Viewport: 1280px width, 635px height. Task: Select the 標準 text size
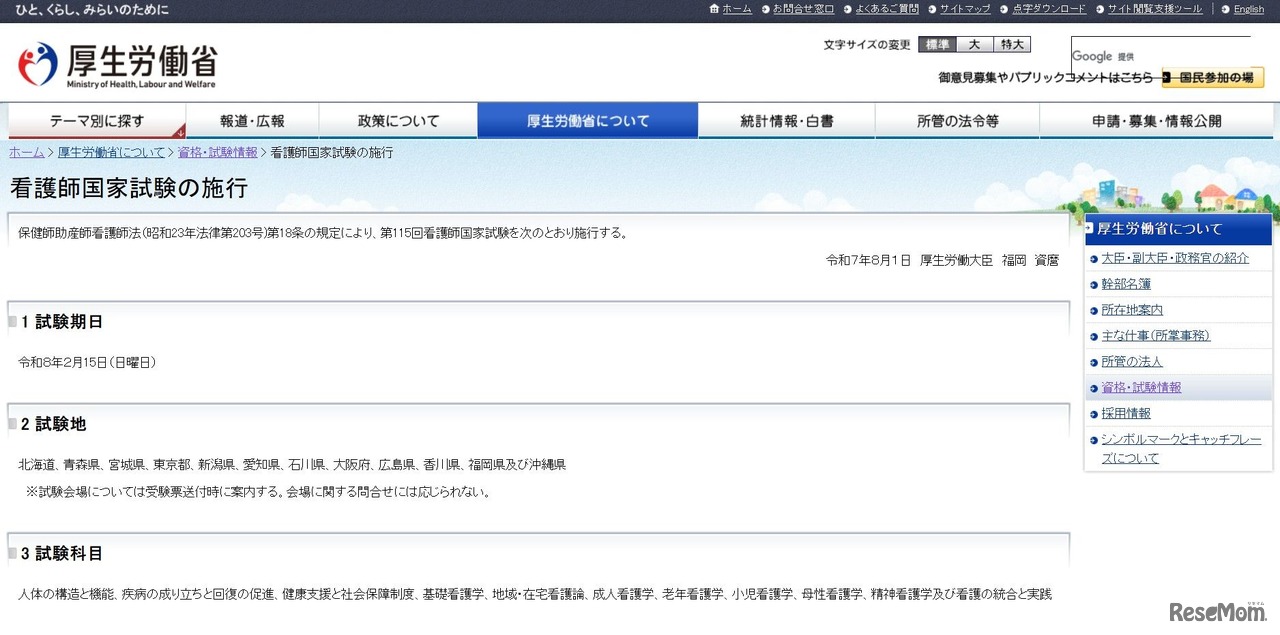(937, 44)
